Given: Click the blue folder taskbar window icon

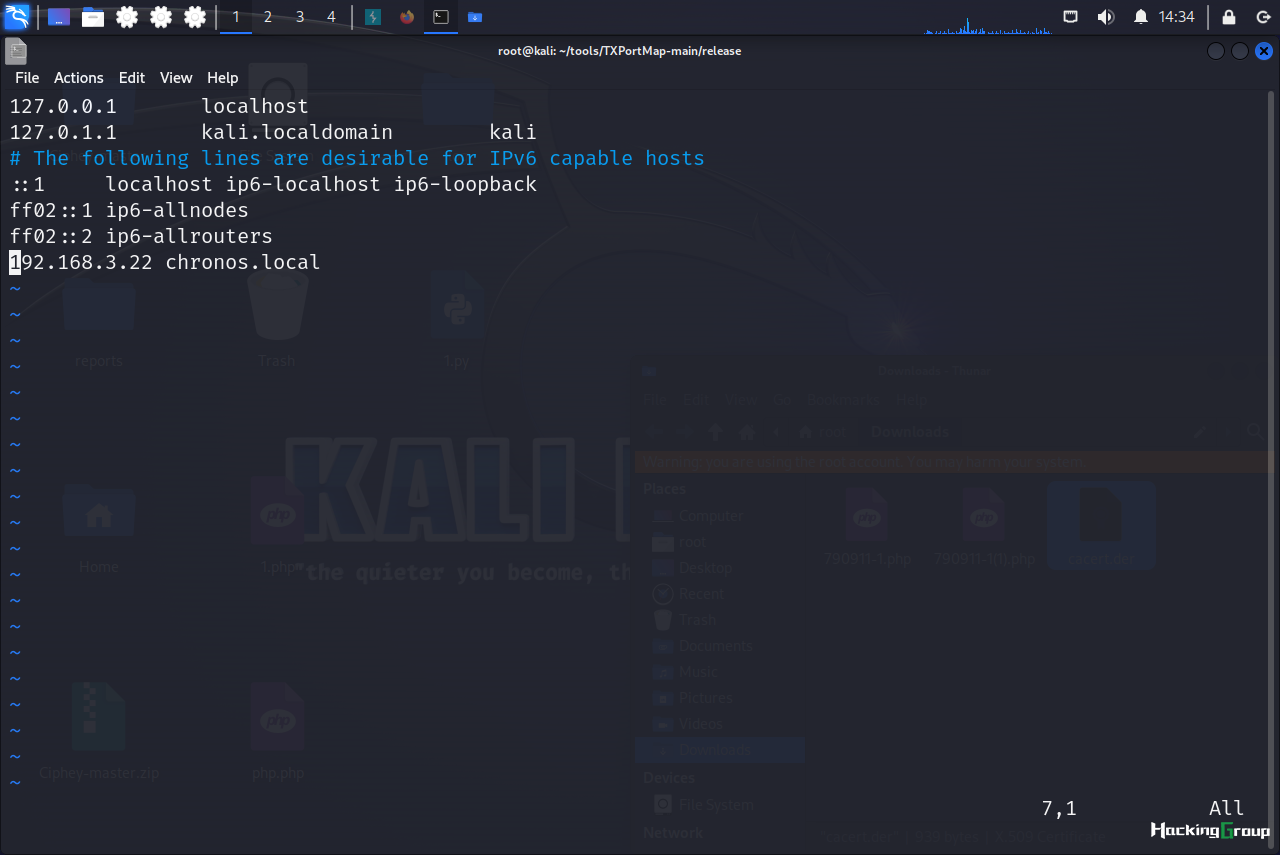Looking at the screenshot, I should (x=474, y=17).
